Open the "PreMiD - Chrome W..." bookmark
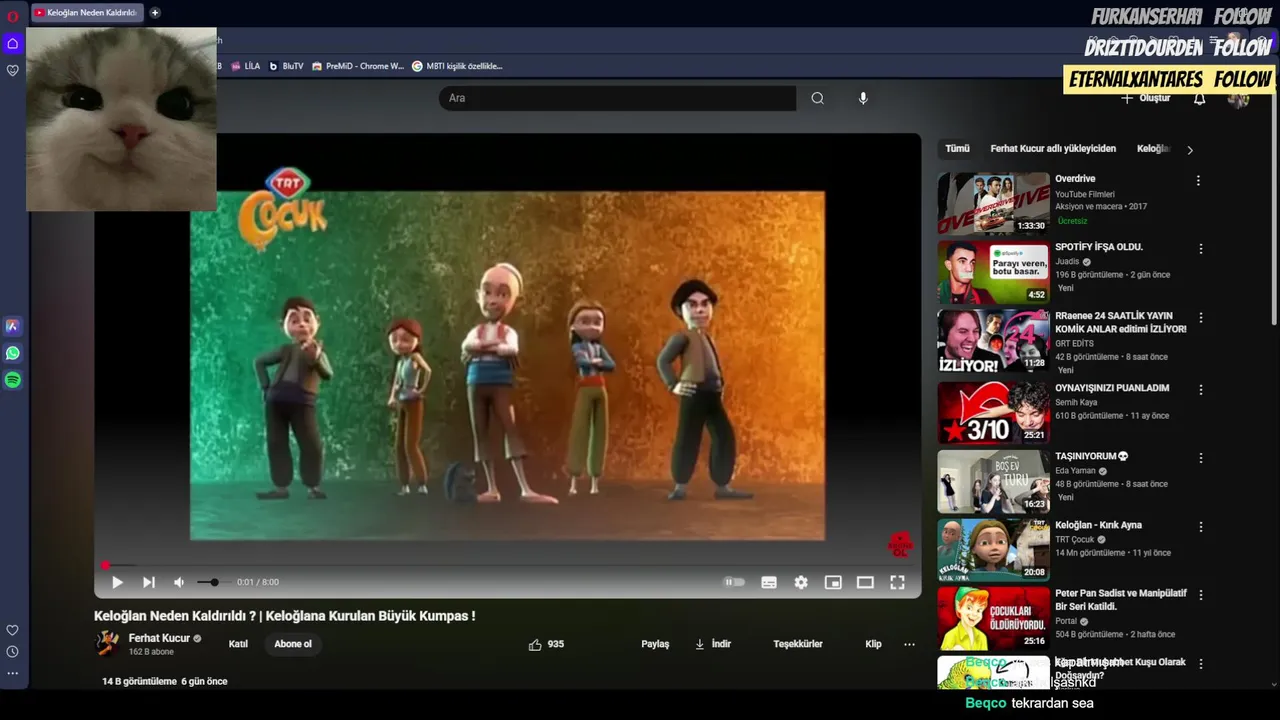Screen dimensions: 1280x720 (x=358, y=66)
